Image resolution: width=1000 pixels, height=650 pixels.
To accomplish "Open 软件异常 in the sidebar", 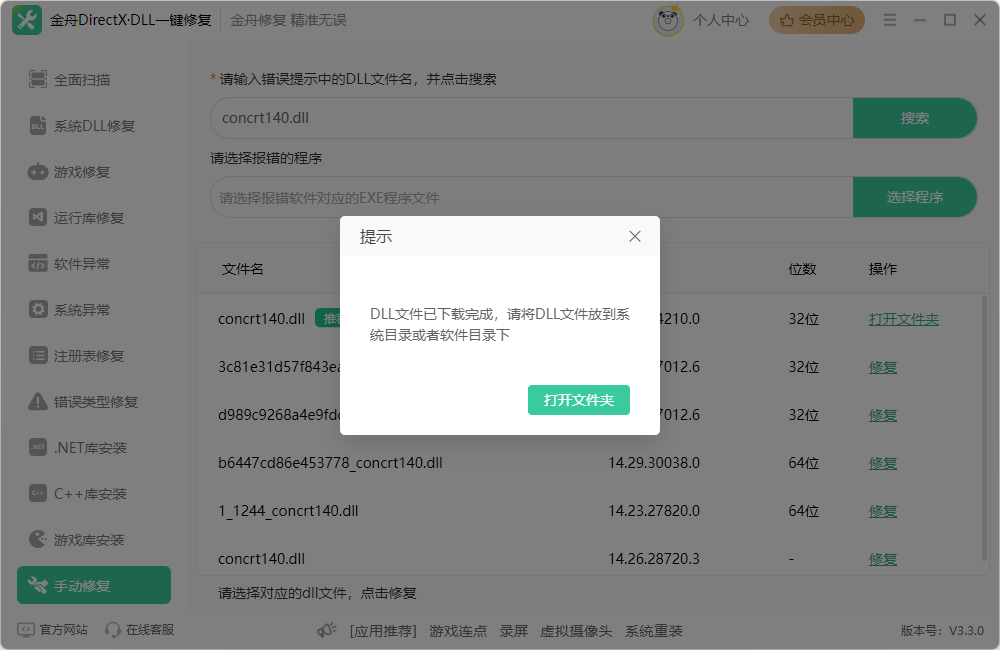I will [x=70, y=263].
